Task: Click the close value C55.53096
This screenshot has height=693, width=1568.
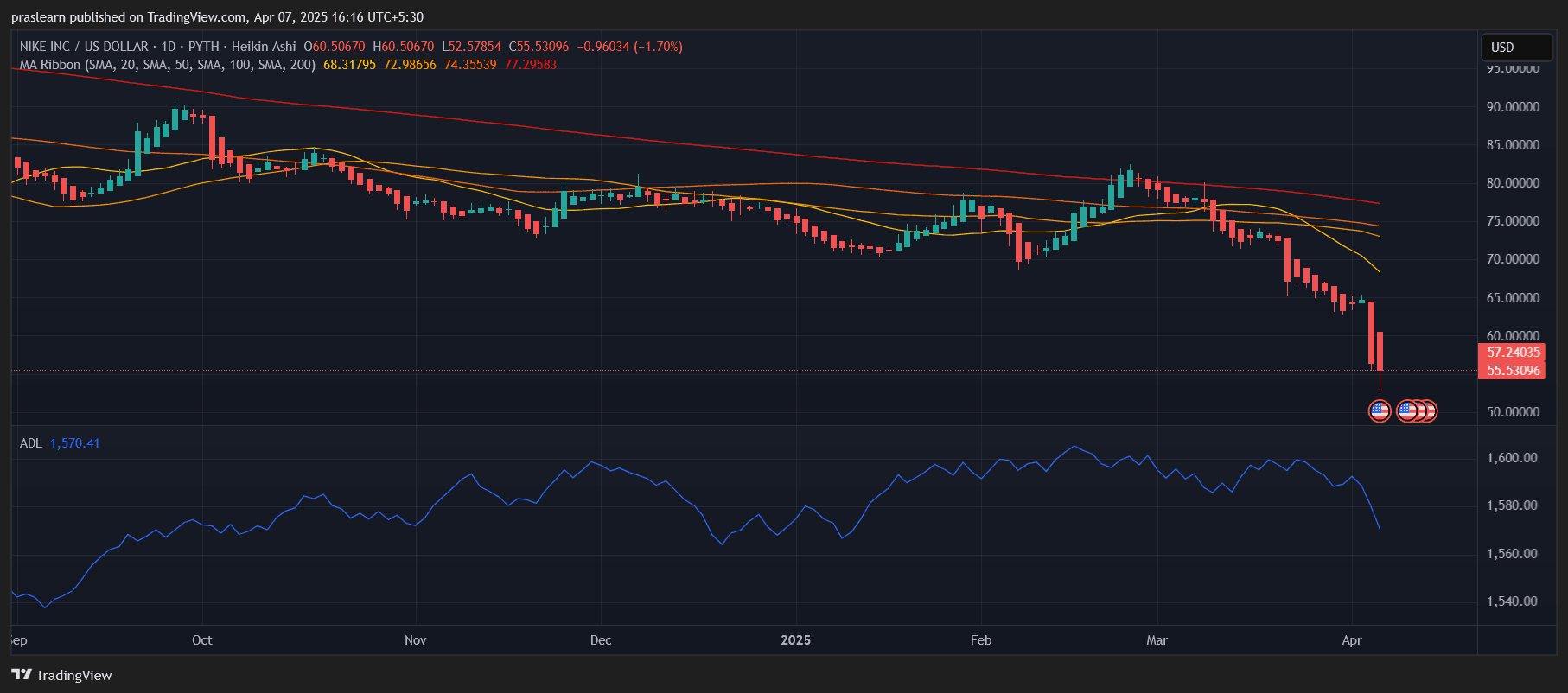Action: click(x=539, y=47)
